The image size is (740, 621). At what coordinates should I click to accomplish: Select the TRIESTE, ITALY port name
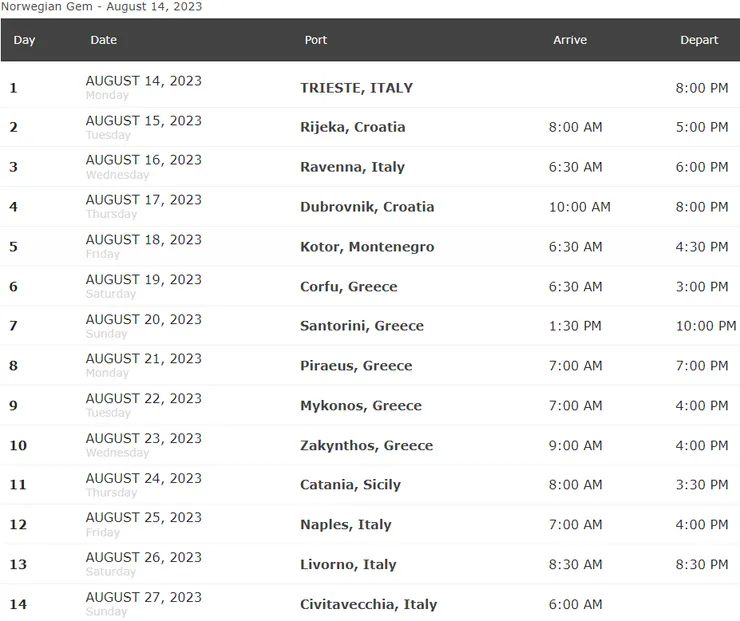pos(356,88)
